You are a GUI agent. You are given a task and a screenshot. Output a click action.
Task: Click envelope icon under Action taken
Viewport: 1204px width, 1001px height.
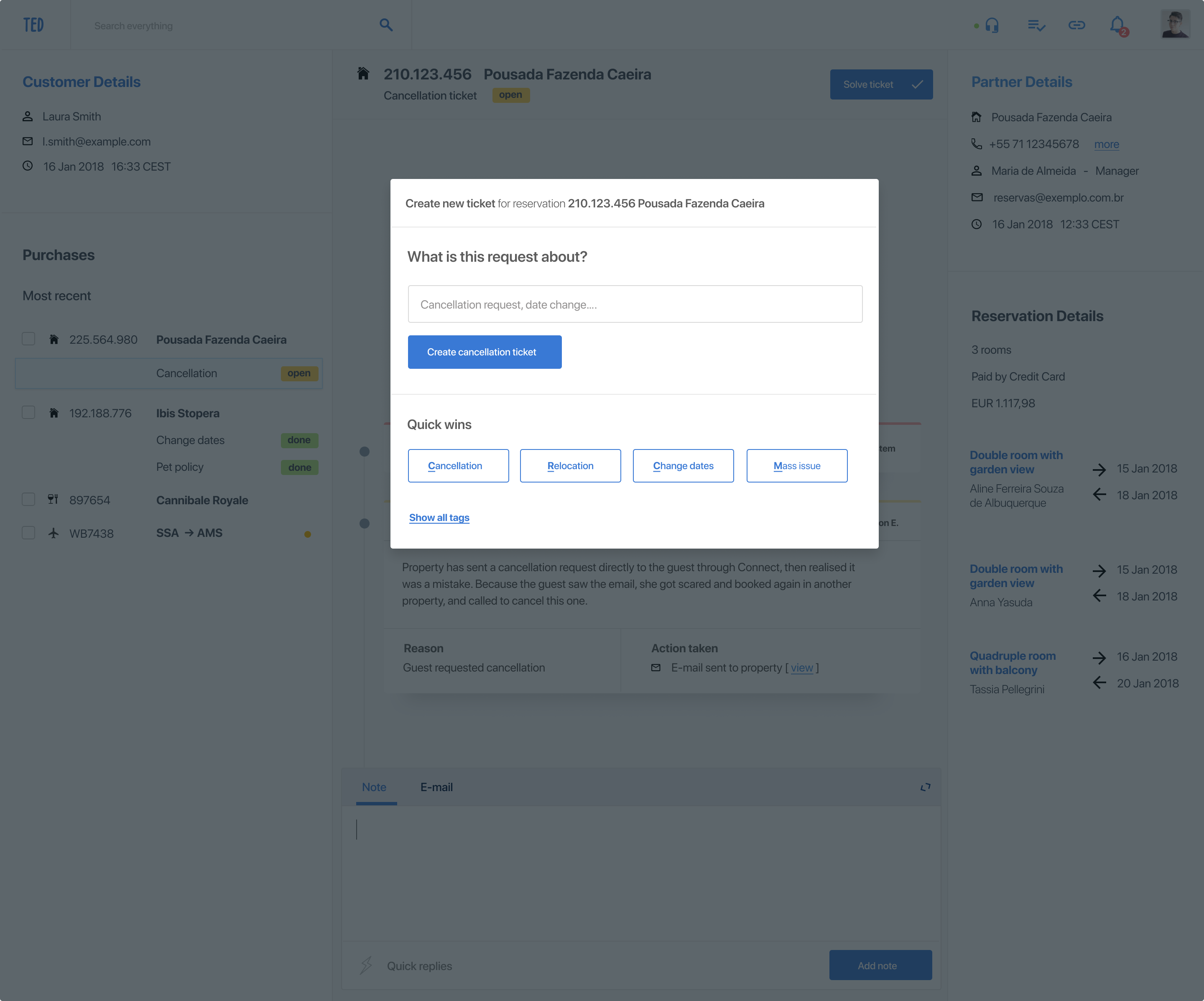[656, 667]
